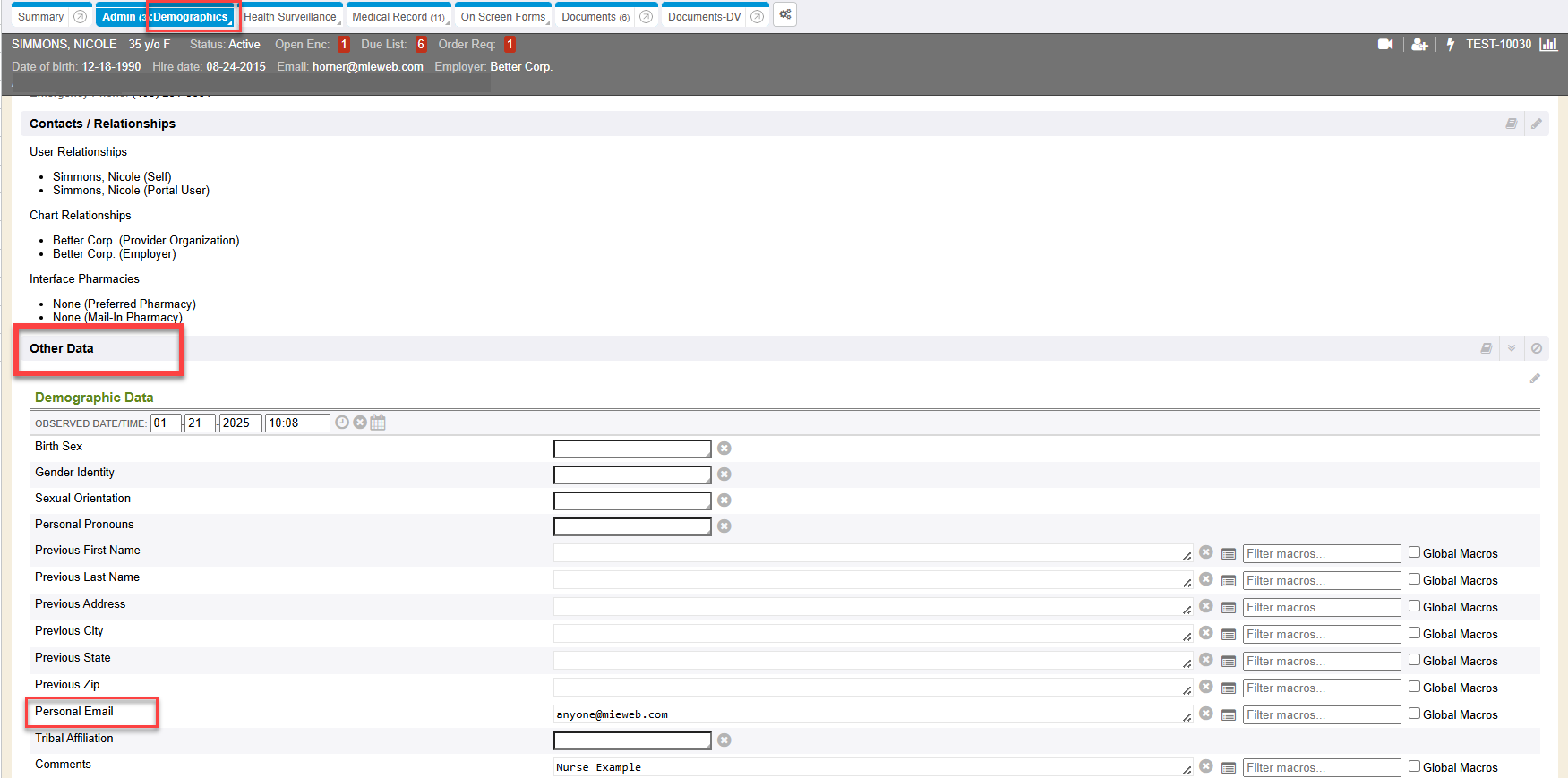Screen dimensions: 1568x778
Task: Enable Global Macros for Personal Email row
Action: pos(1414,714)
